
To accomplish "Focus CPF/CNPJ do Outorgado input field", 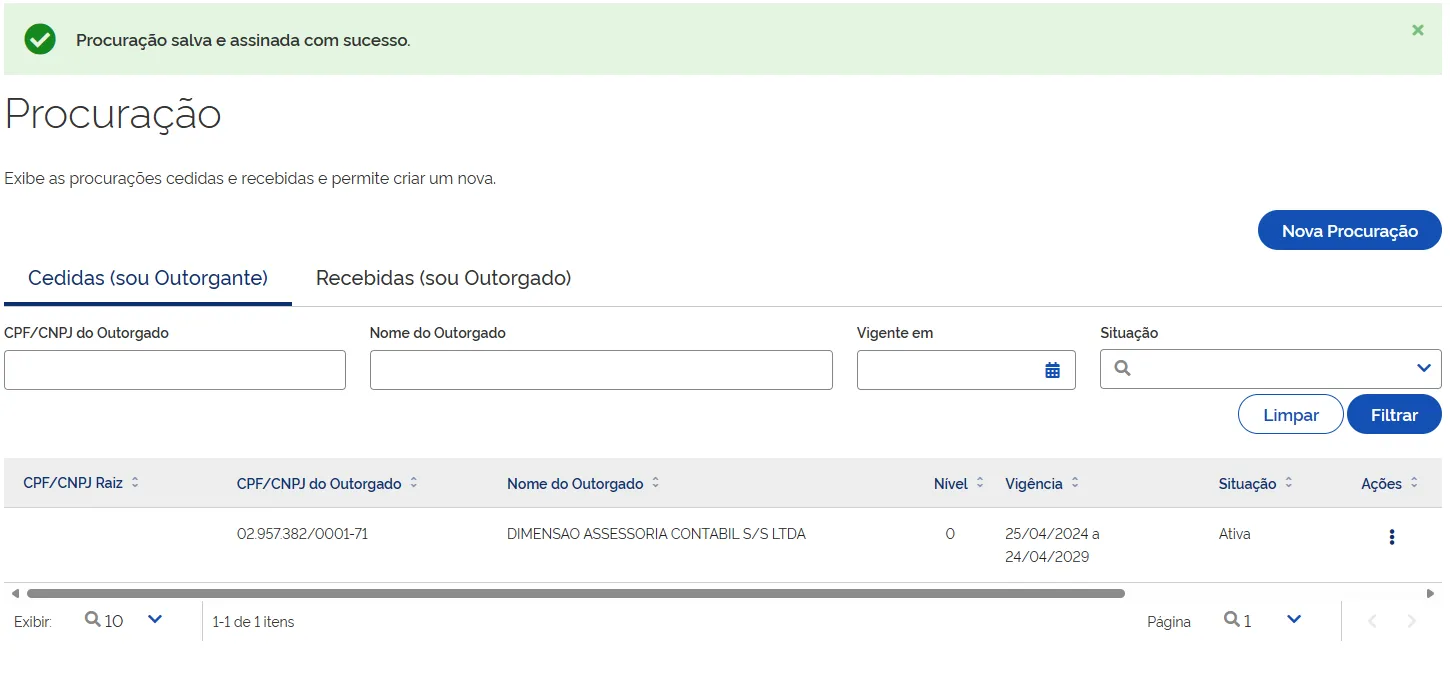I will pyautogui.click(x=175, y=370).
